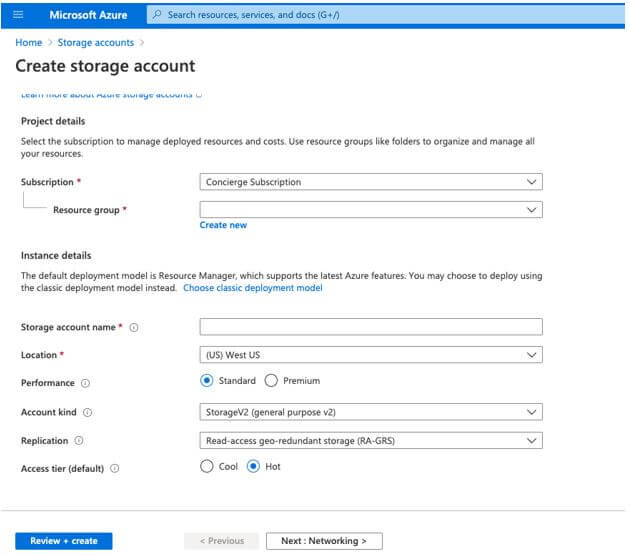Click Create new resource group link

(x=223, y=225)
